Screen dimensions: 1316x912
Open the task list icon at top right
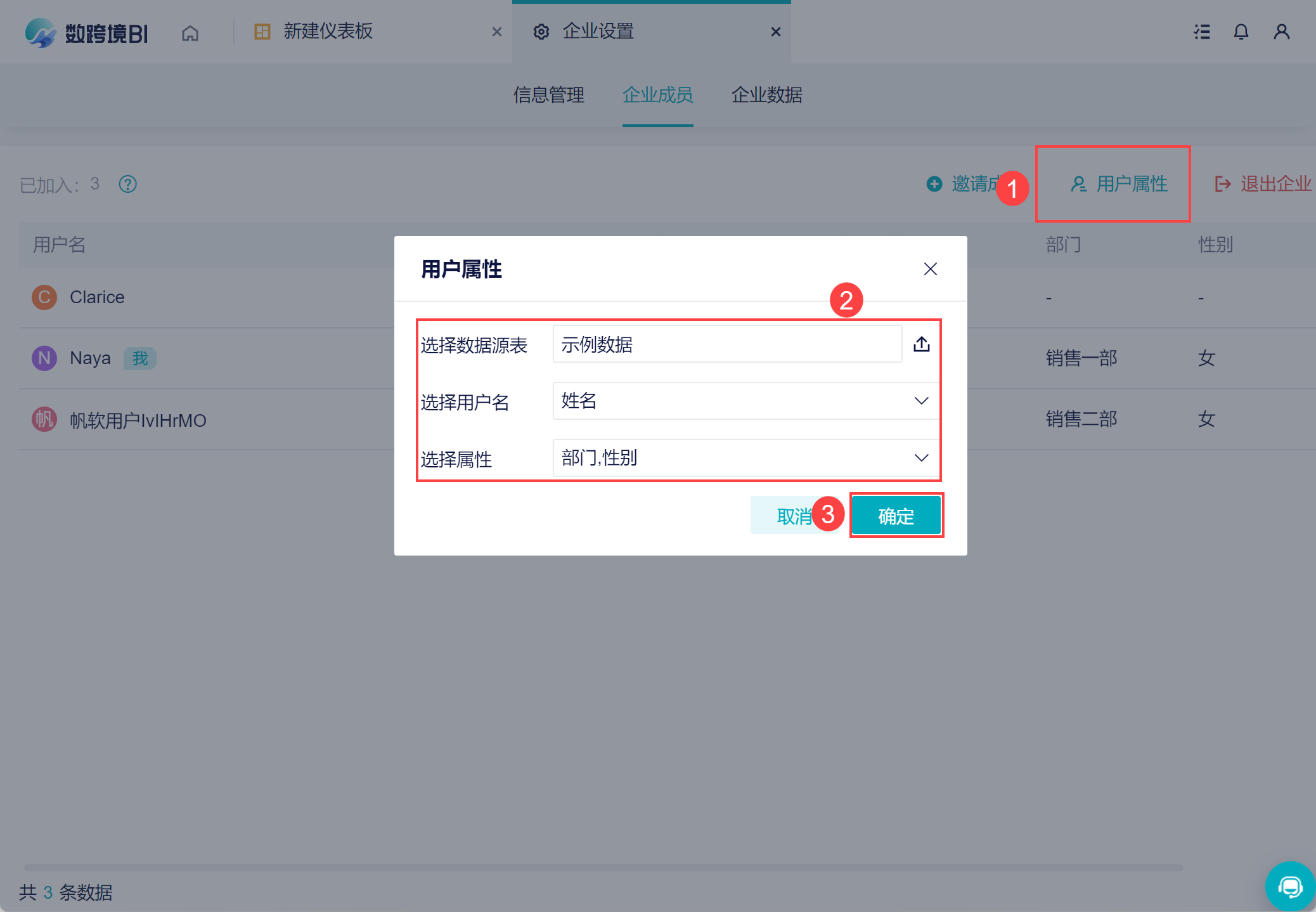pos(1202,32)
